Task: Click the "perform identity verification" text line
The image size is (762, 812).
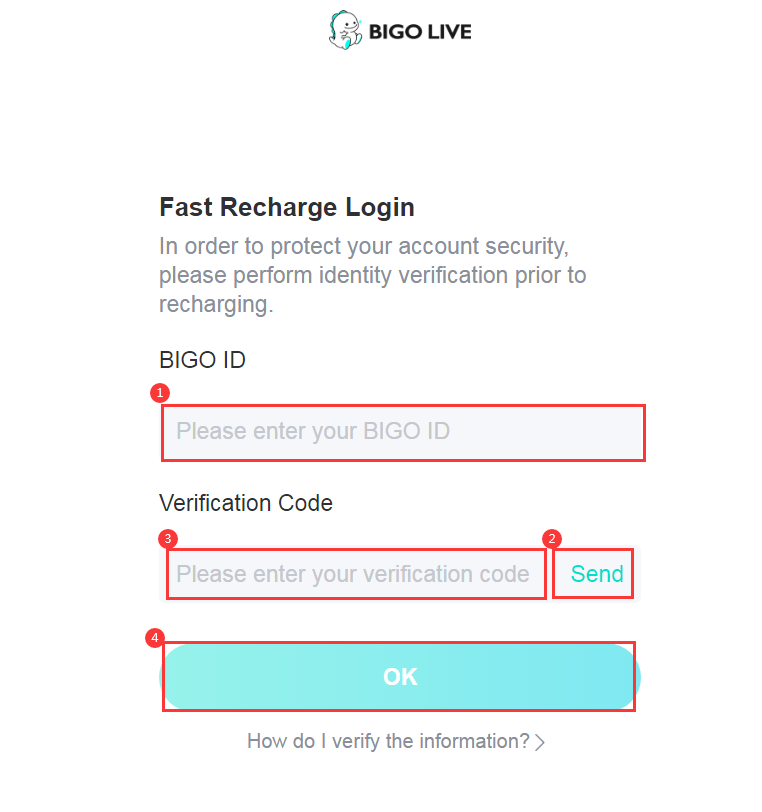Action: [x=372, y=276]
